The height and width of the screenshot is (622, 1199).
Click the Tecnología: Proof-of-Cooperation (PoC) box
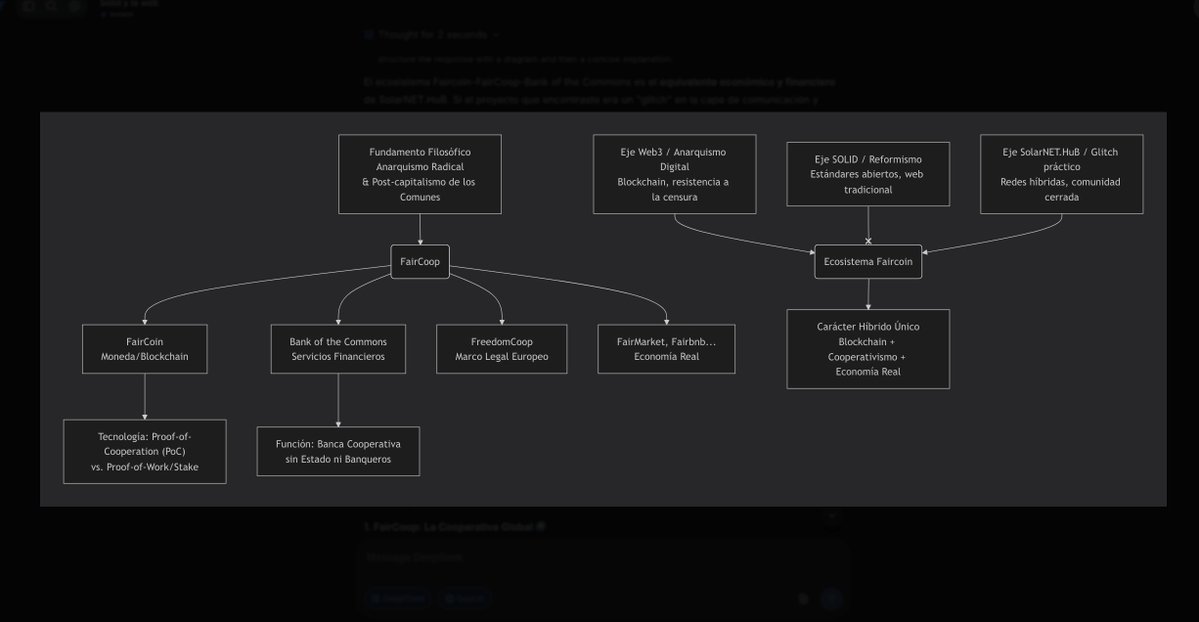pyautogui.click(x=145, y=451)
